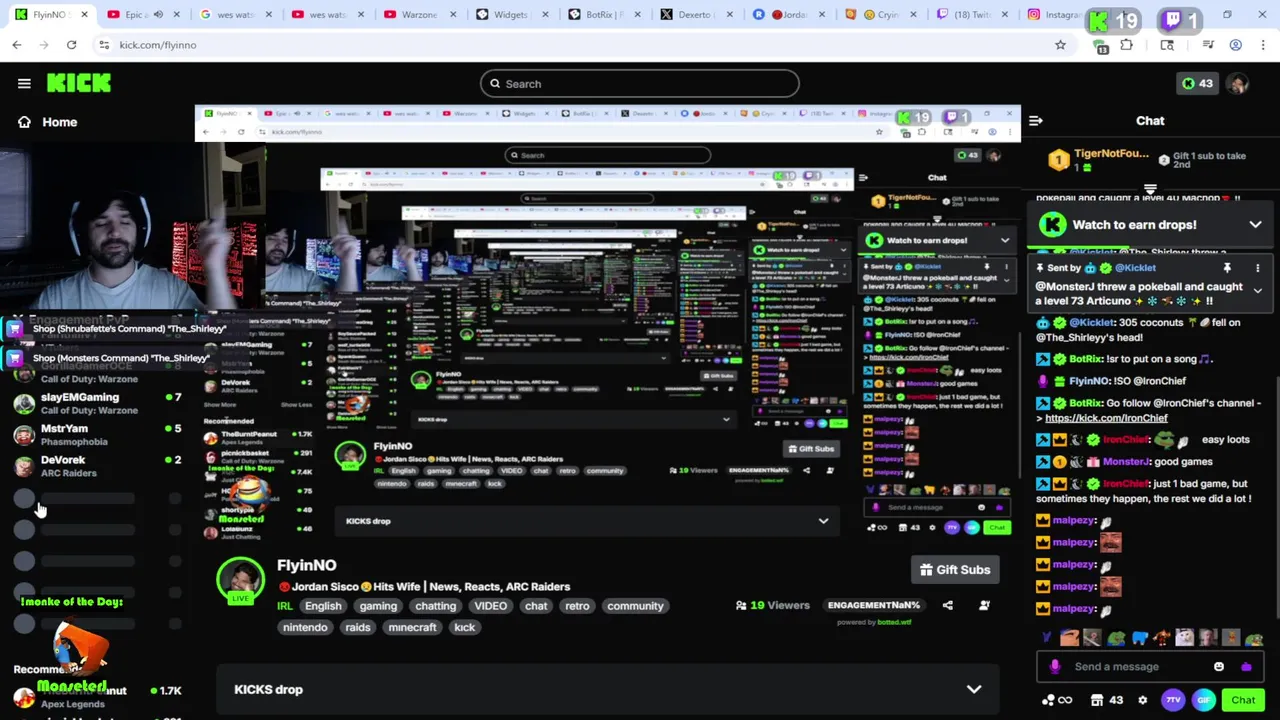The height and width of the screenshot is (720, 1280).
Task: Click the green KICK logo
Action: pyautogui.click(x=79, y=83)
